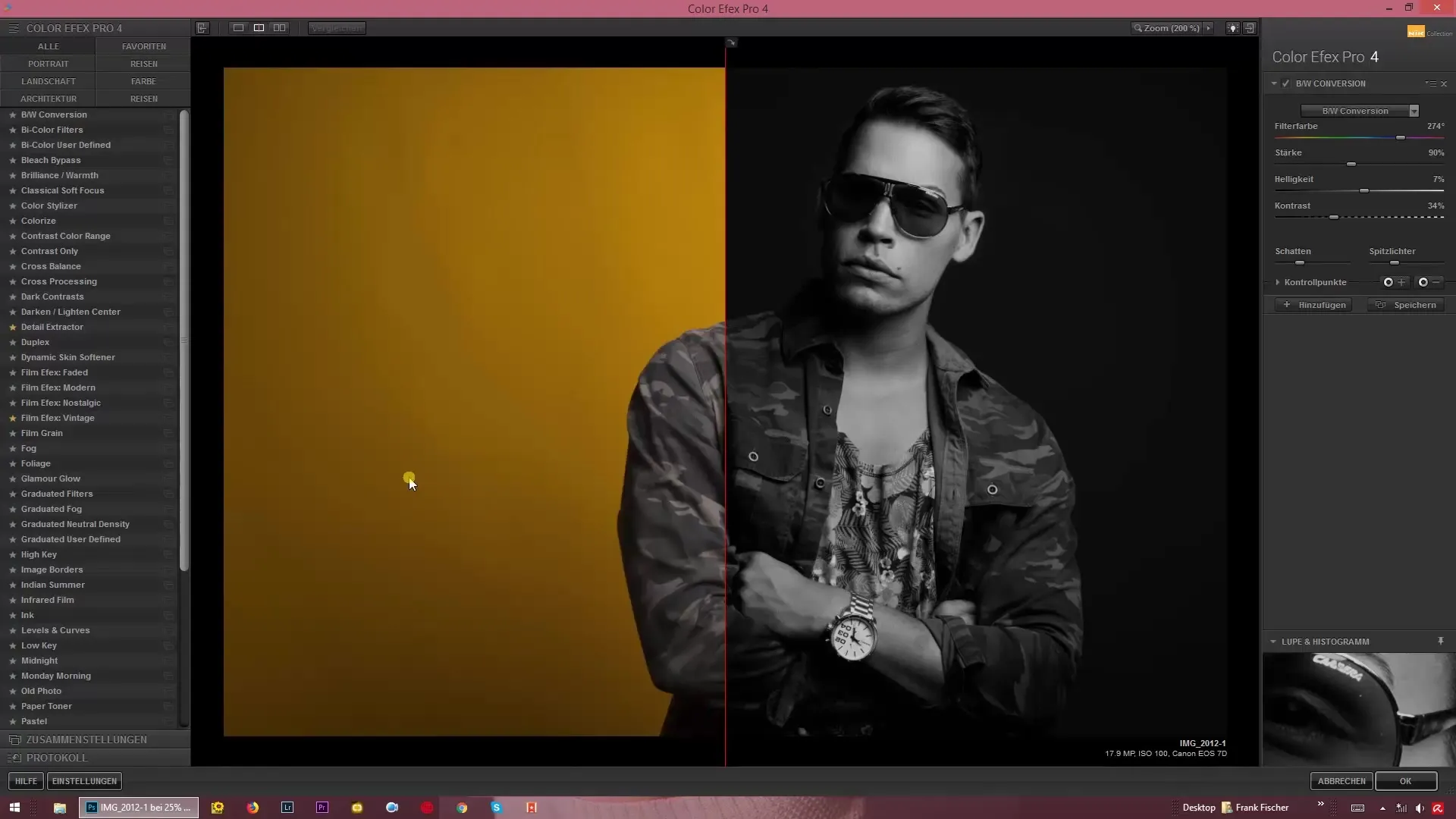Click the loupe preview thumbnail
Image resolution: width=1456 pixels, height=819 pixels.
(1359, 710)
